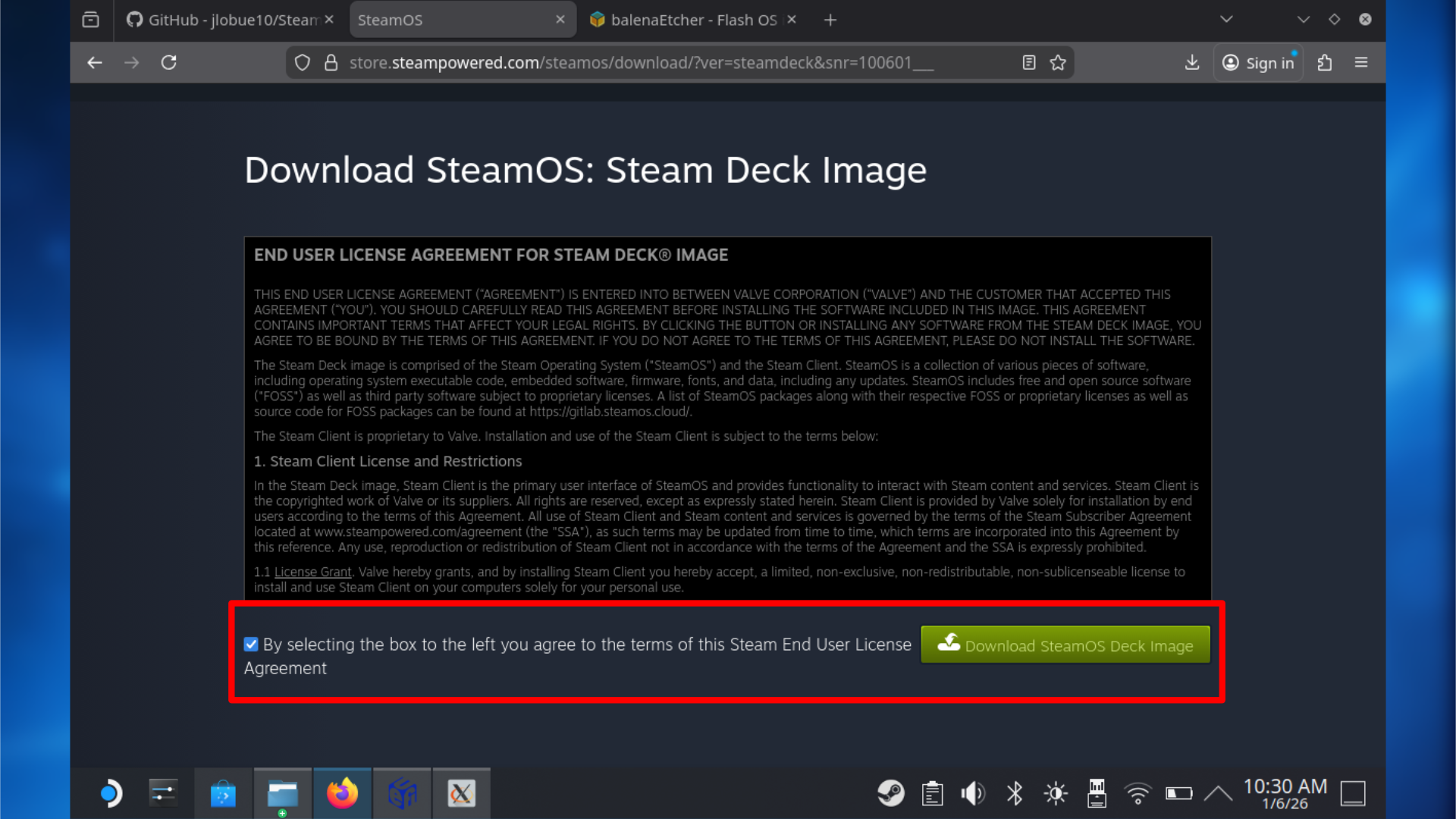1456x819 pixels.
Task: Open the reader view icon
Action: [1028, 63]
